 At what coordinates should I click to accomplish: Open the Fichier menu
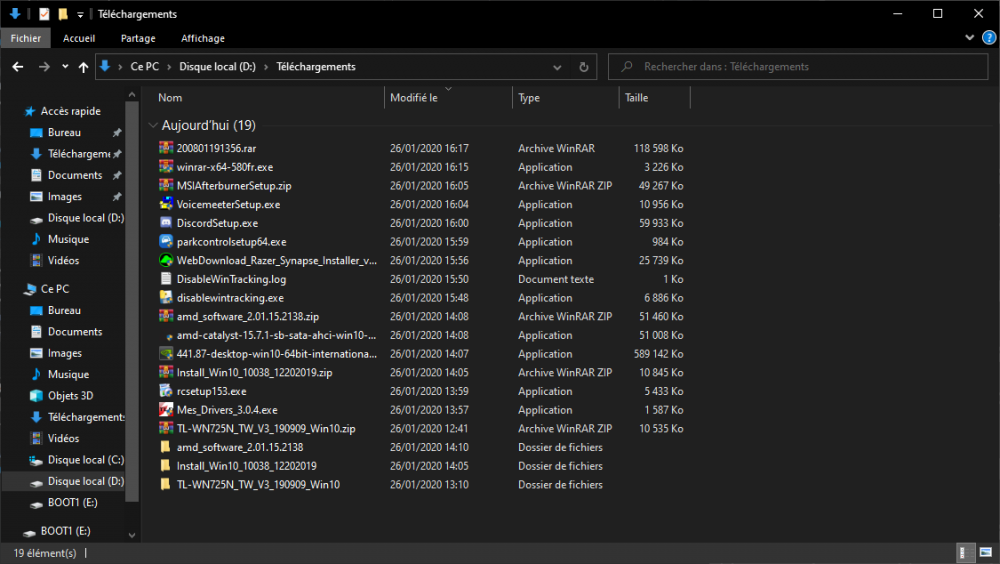tap(26, 38)
